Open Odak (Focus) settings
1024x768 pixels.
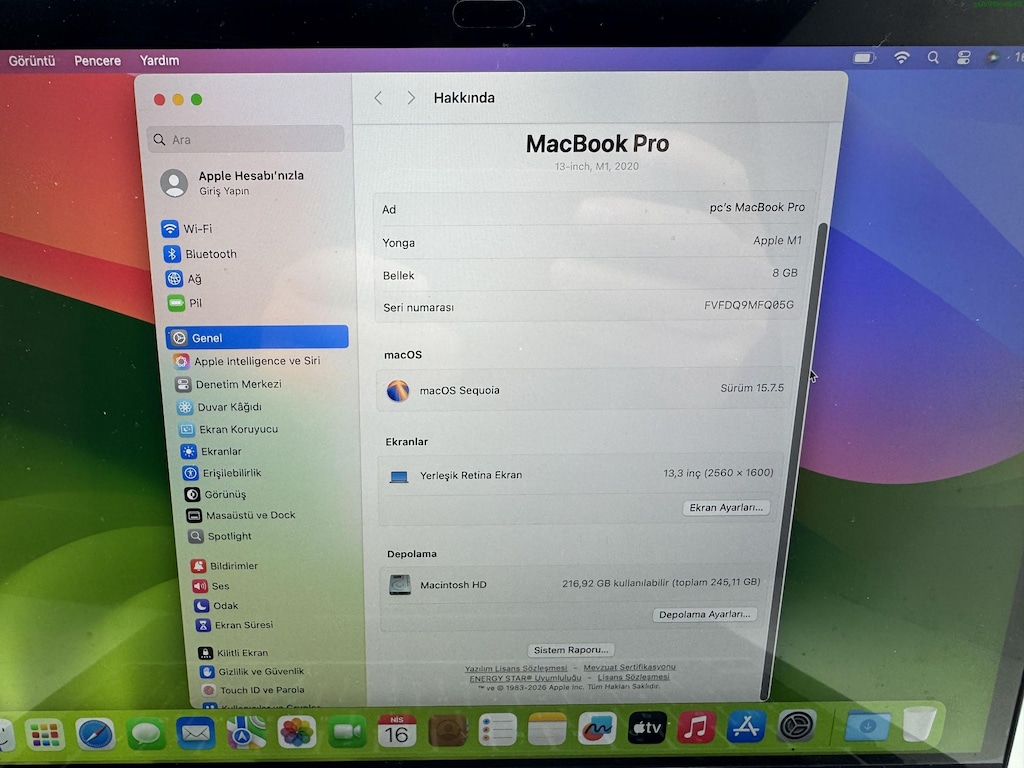point(217,605)
